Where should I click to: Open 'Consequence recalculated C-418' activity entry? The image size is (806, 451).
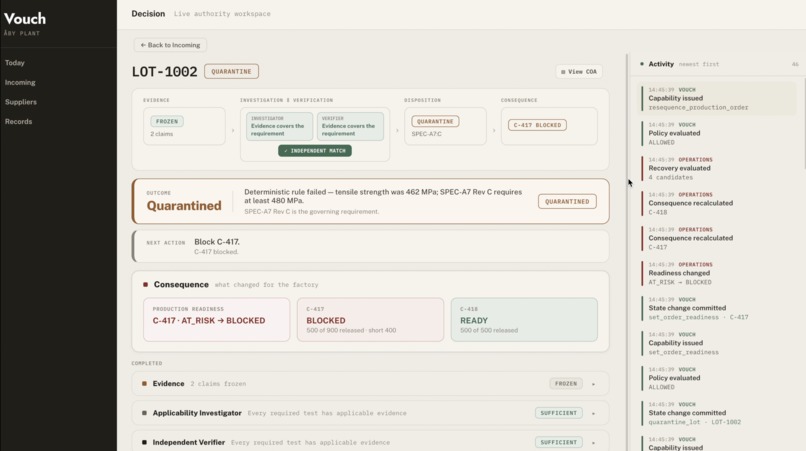pos(717,203)
